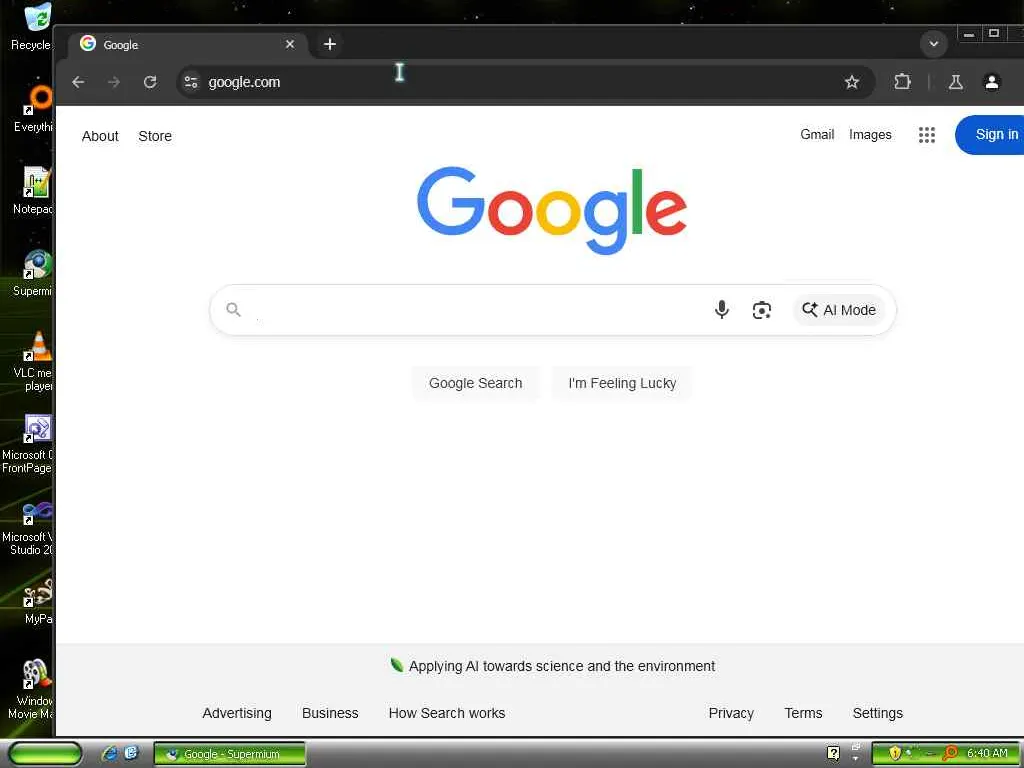Select the Recycle Bin desktop icon
The image size is (1024, 768).
(x=31, y=27)
